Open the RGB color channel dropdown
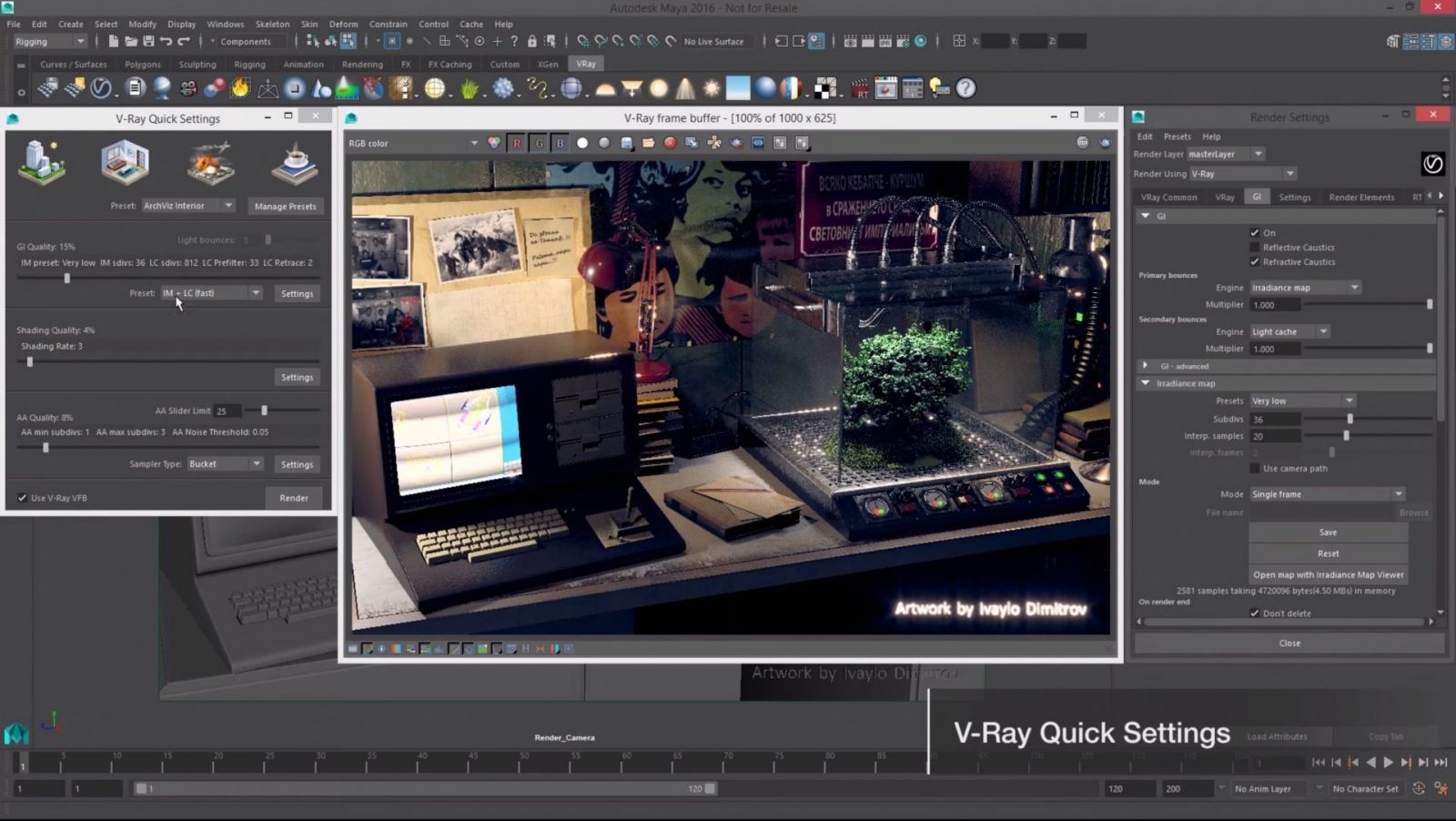The image size is (1456, 821). click(x=413, y=143)
